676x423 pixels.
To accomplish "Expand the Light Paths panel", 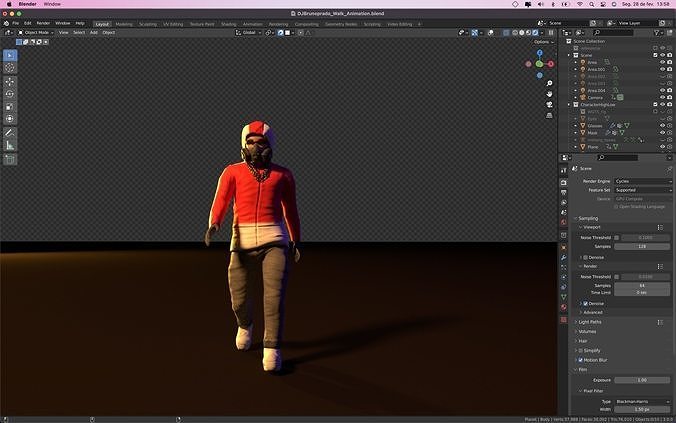I will (x=590, y=322).
